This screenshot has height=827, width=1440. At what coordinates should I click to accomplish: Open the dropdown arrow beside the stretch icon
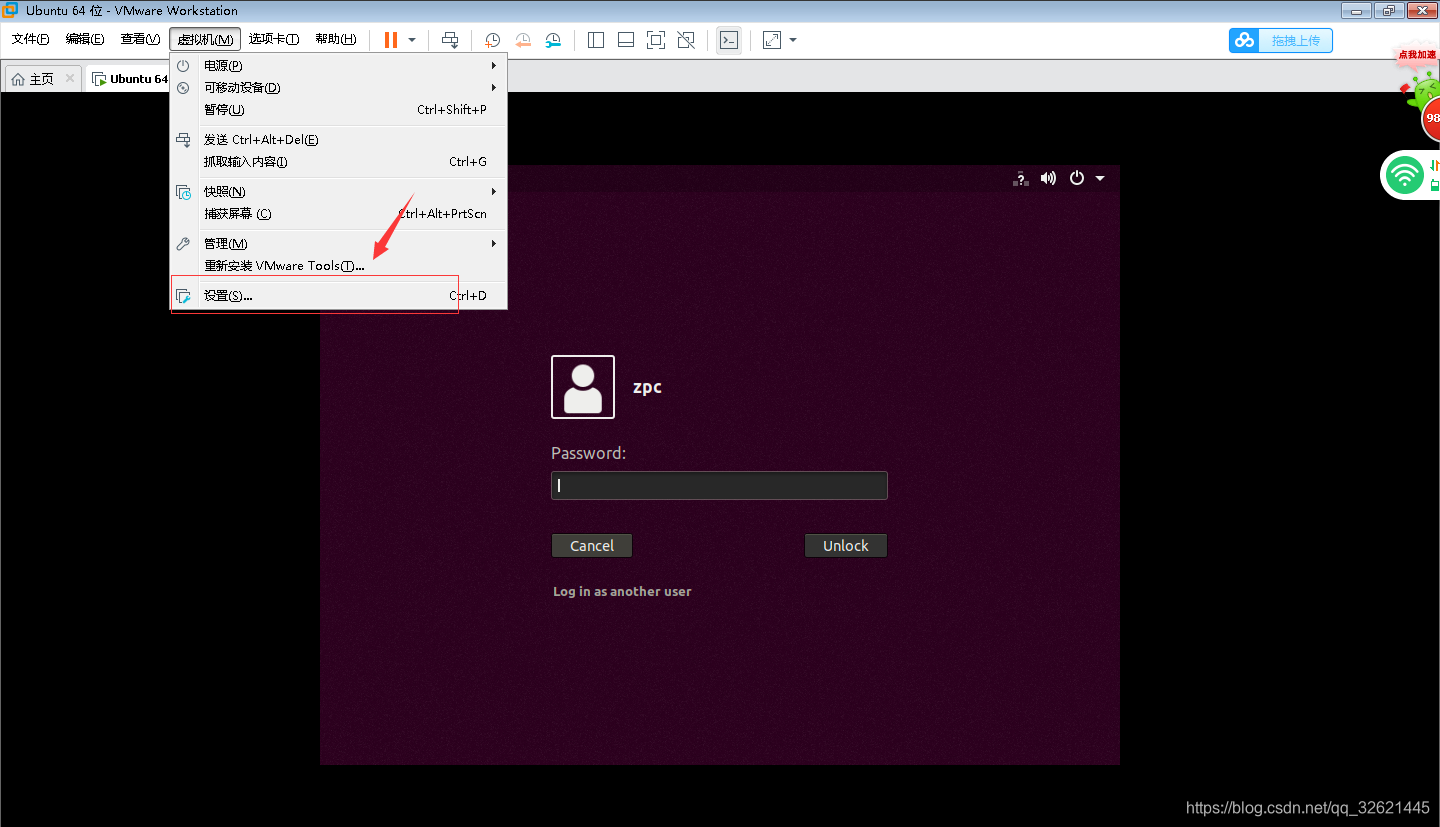click(x=793, y=40)
